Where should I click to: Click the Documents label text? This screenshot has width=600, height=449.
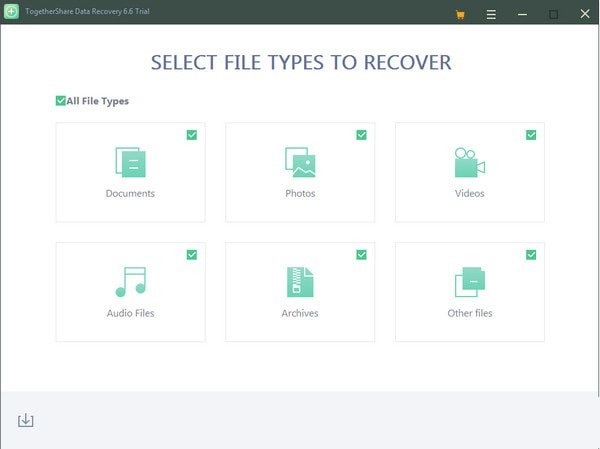[130, 193]
